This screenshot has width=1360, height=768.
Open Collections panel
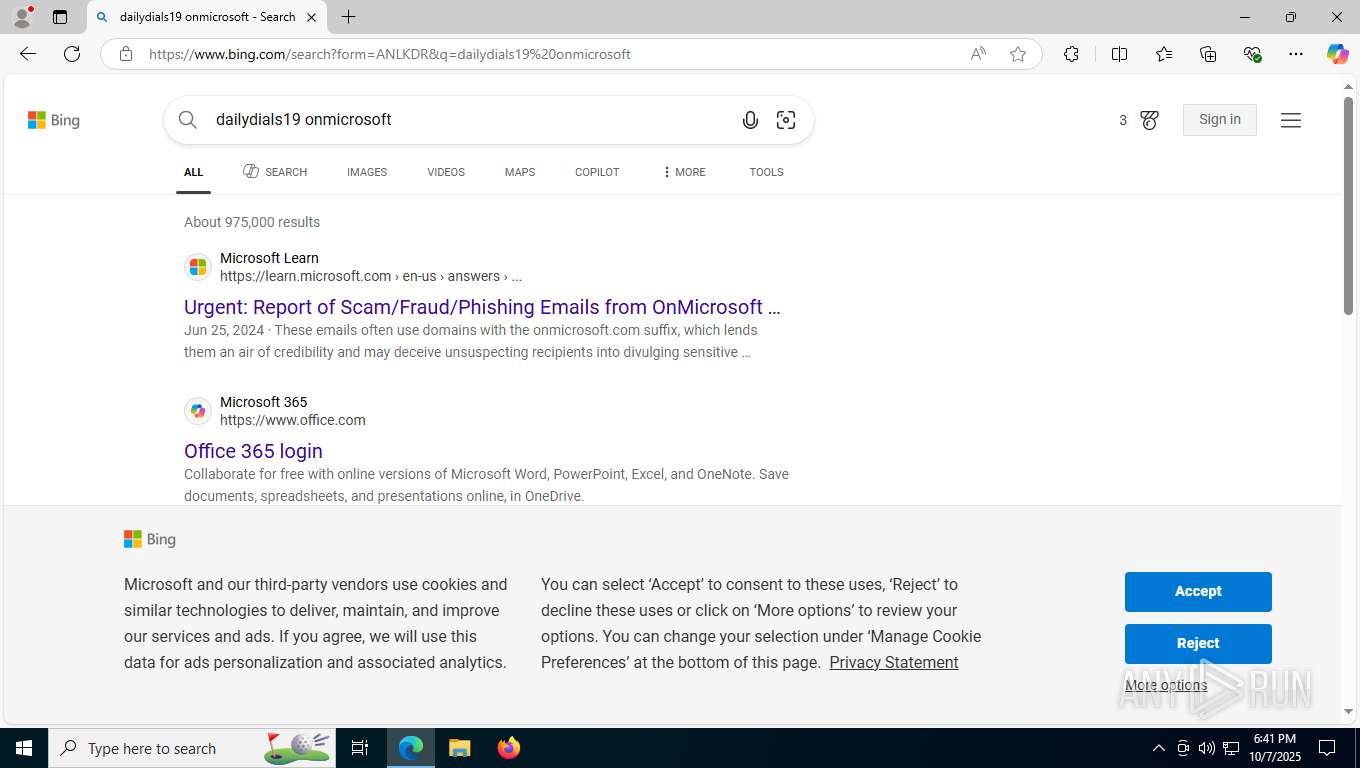(x=1208, y=54)
